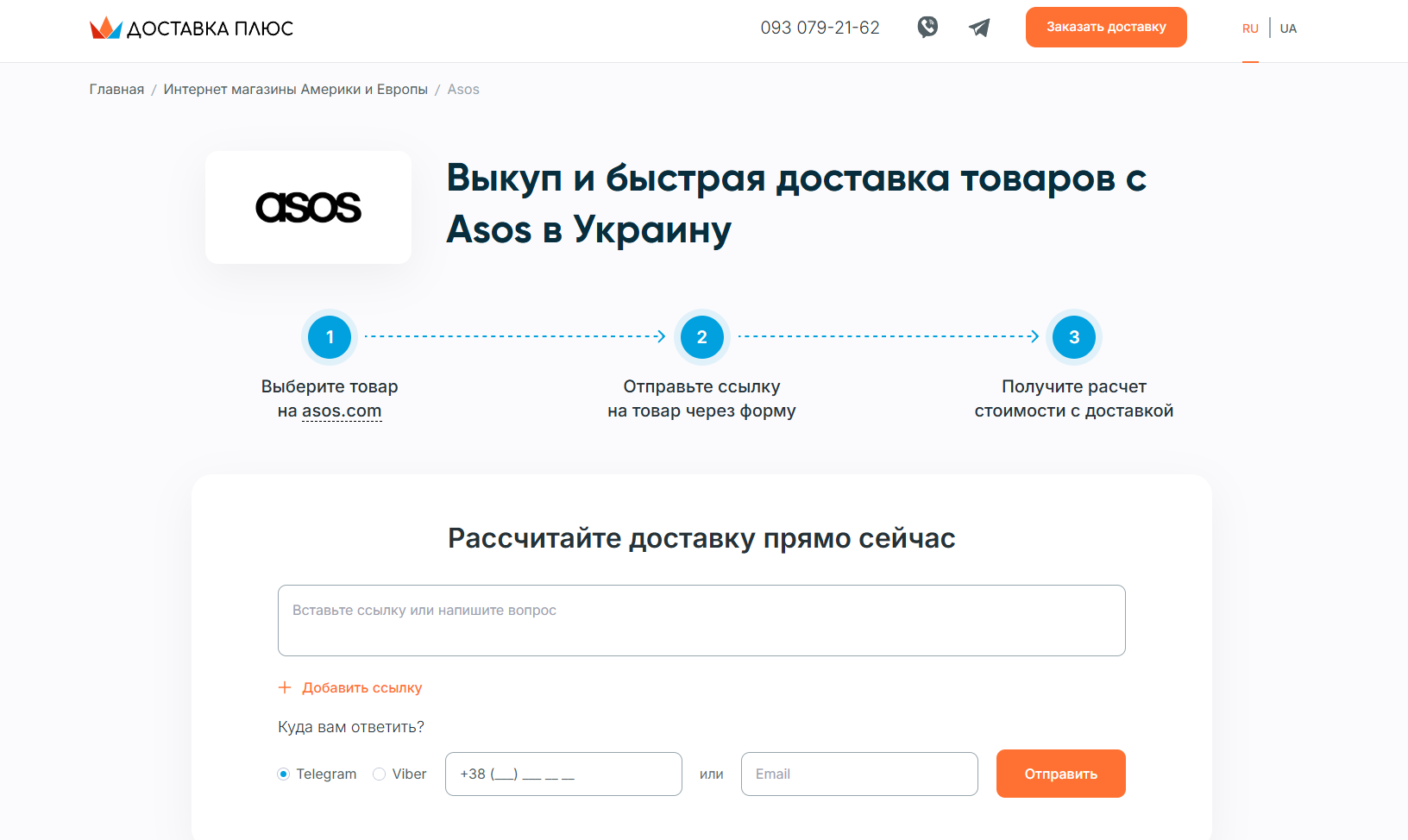Focus the Email input field
This screenshot has height=840, width=1408.
859,774
